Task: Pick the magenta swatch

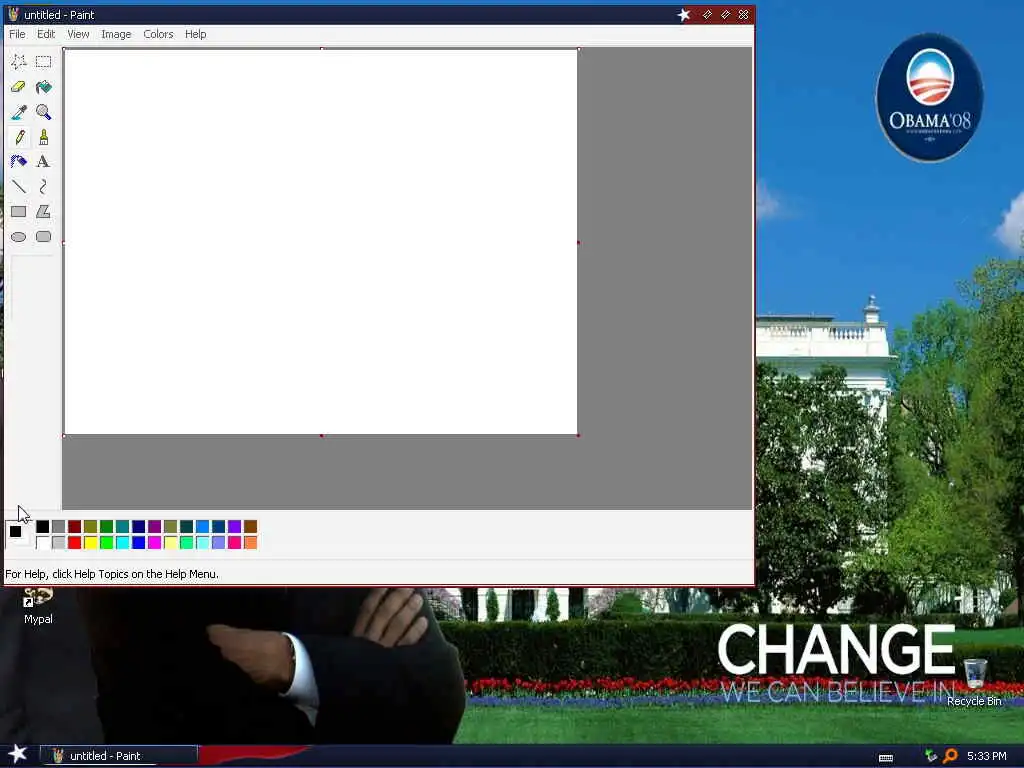Action: (x=154, y=543)
